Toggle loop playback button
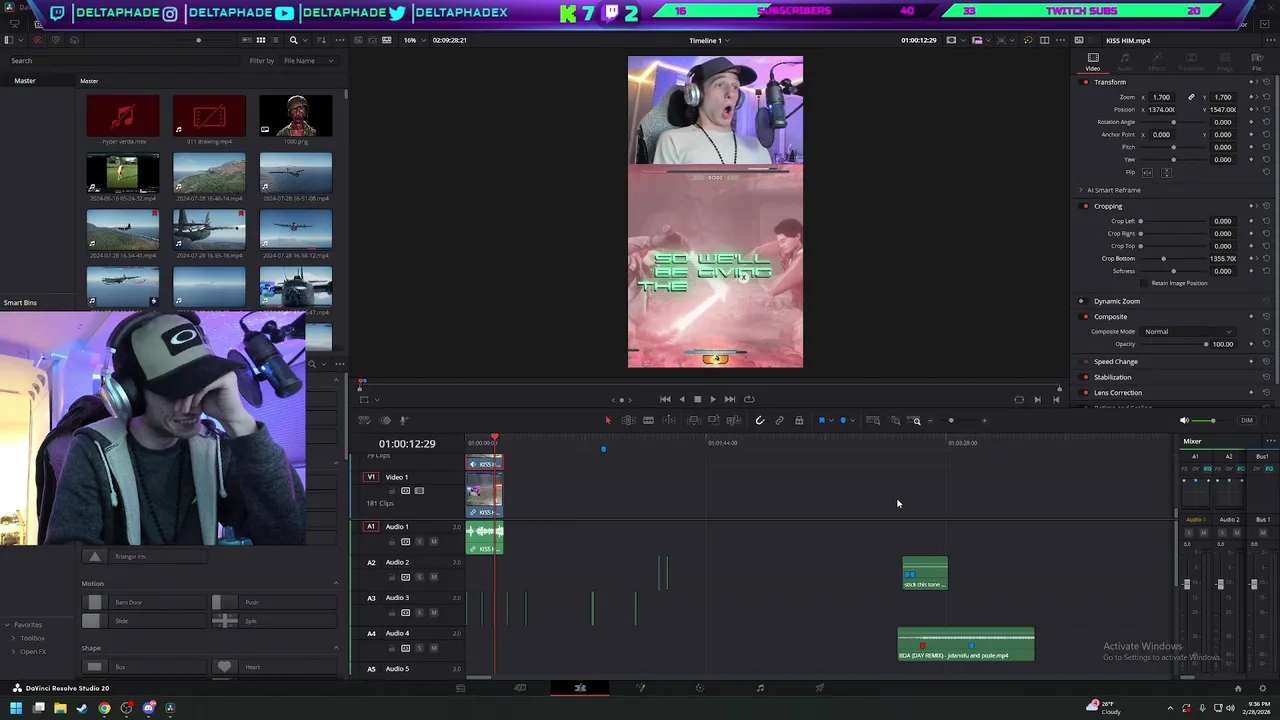 point(749,399)
